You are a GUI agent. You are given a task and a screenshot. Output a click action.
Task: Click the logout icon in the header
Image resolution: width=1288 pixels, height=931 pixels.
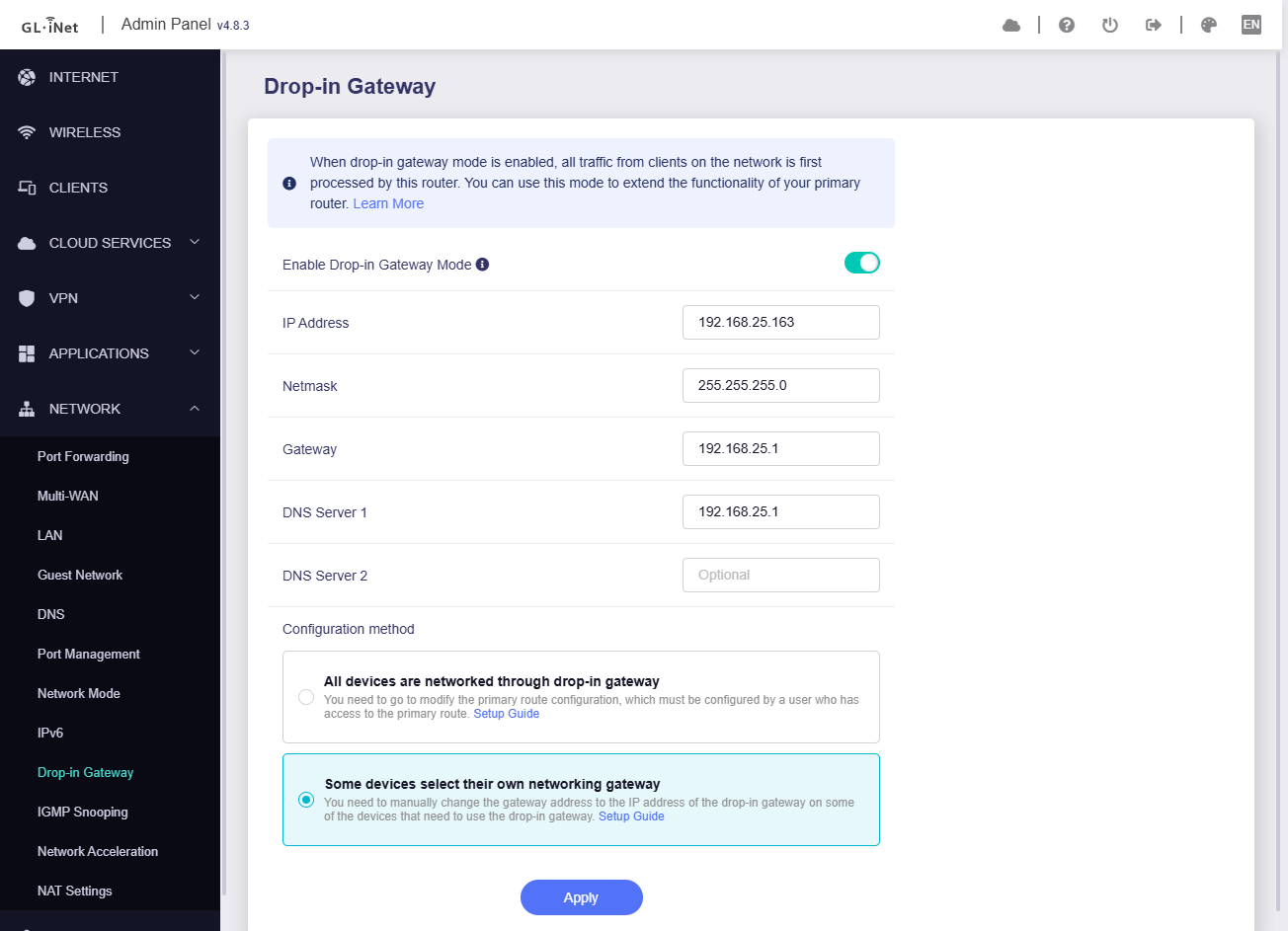point(1153,25)
